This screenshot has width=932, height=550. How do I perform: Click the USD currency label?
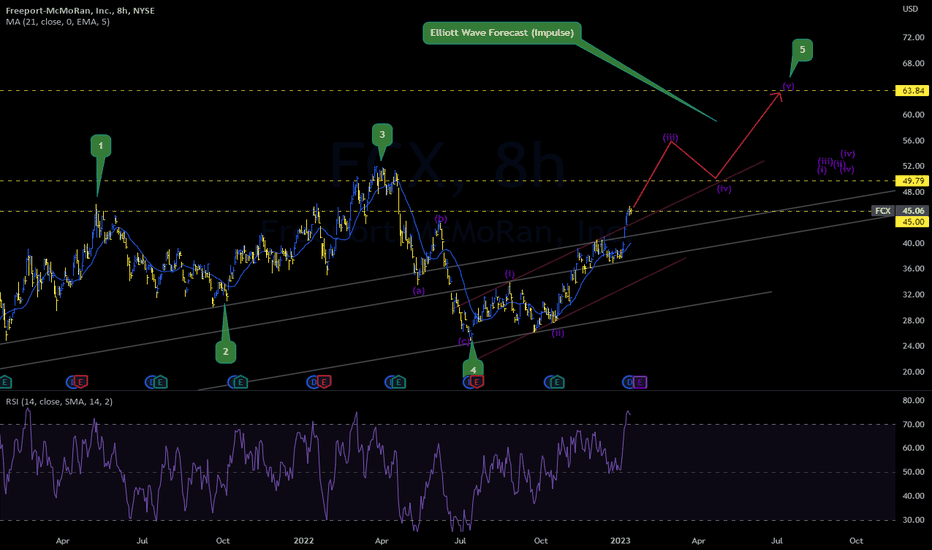pyautogui.click(x=910, y=9)
